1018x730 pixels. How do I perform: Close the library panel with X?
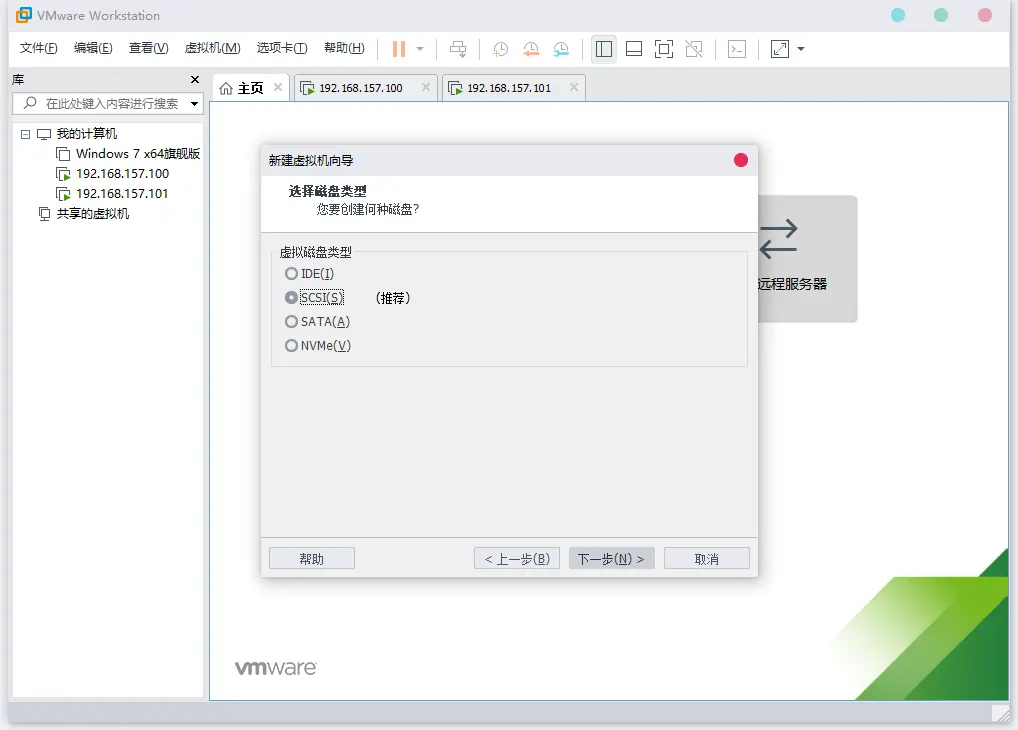[x=195, y=79]
